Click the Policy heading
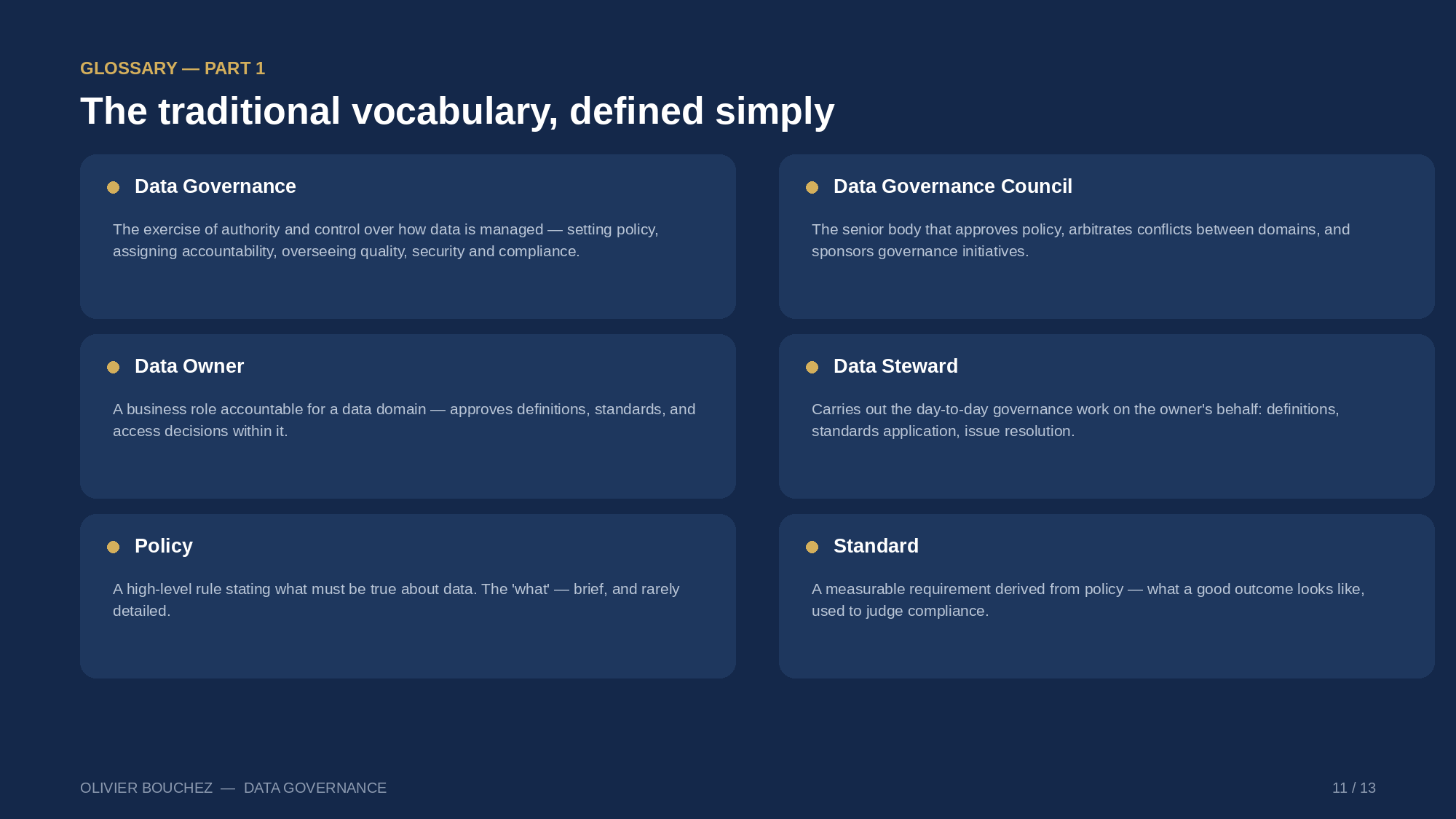Image resolution: width=1456 pixels, height=819 pixels. pyautogui.click(x=164, y=546)
